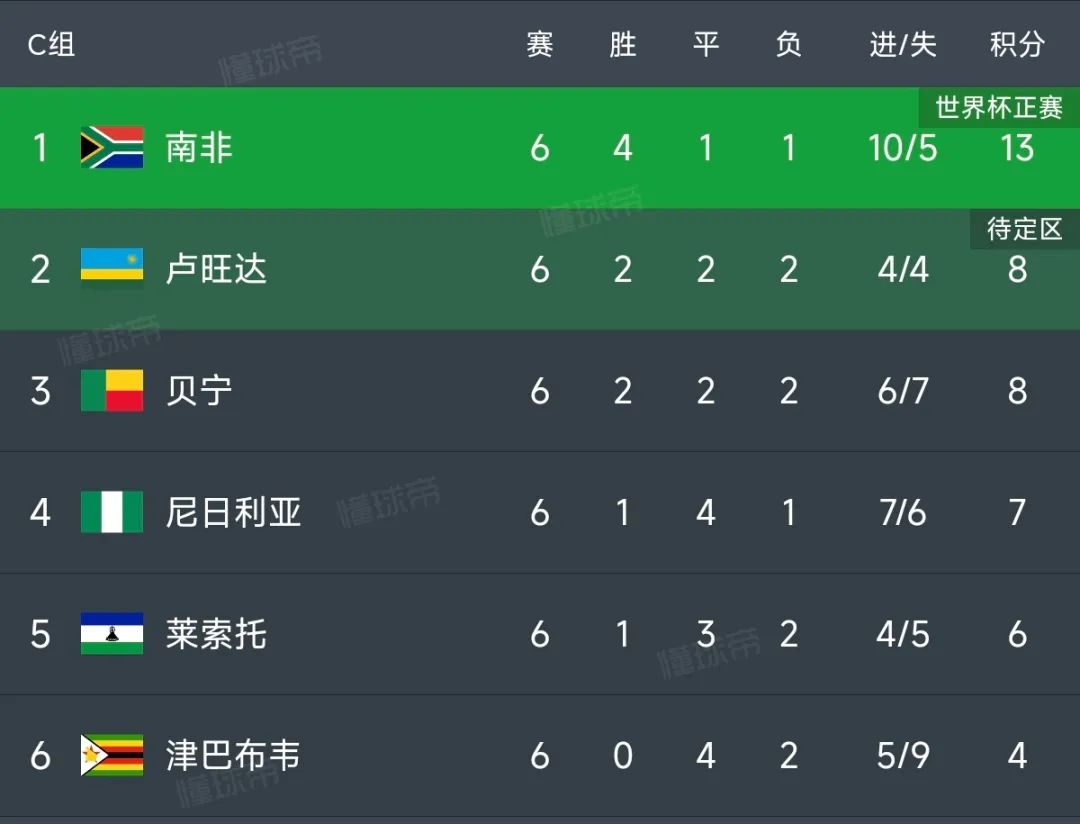Open the 津巴布韦 team page
The height and width of the screenshot is (824, 1080).
[x=233, y=755]
